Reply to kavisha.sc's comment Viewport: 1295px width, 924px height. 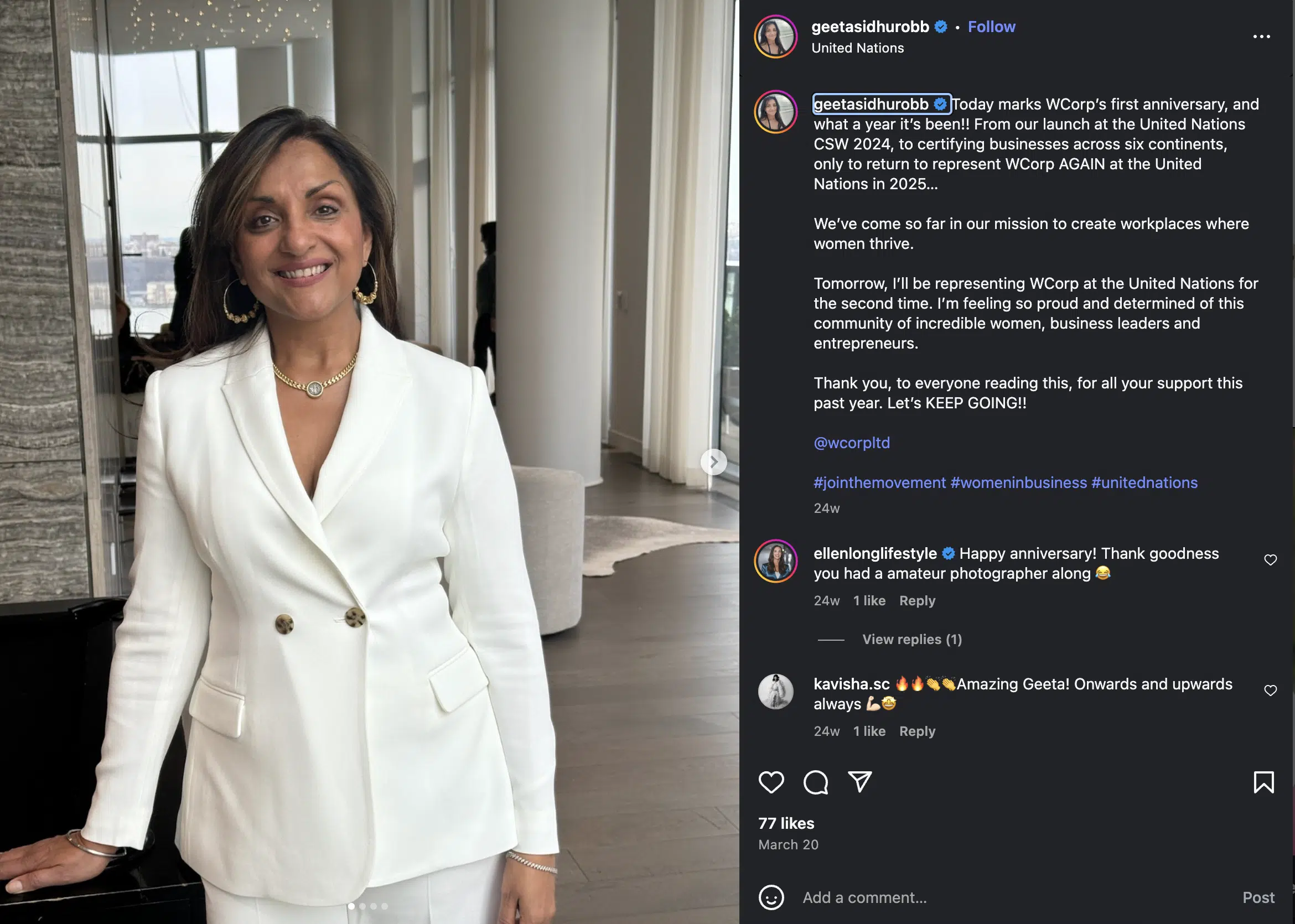(917, 731)
